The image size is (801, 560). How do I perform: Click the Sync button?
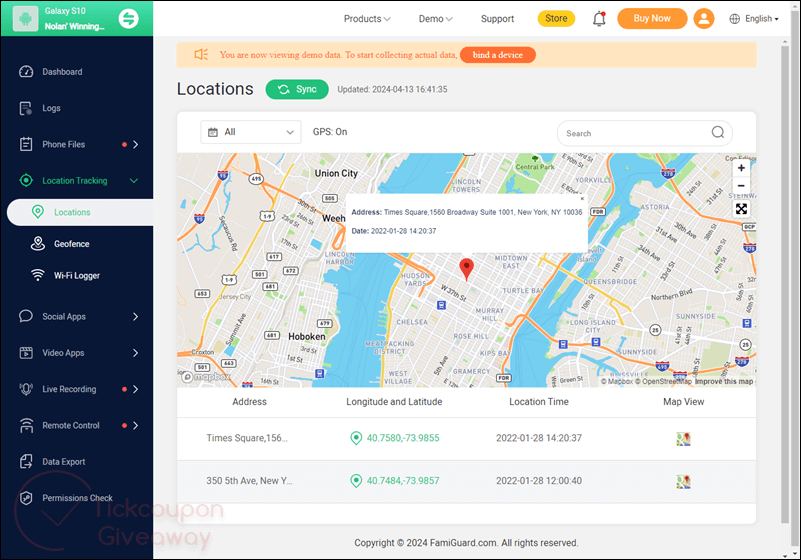(297, 89)
